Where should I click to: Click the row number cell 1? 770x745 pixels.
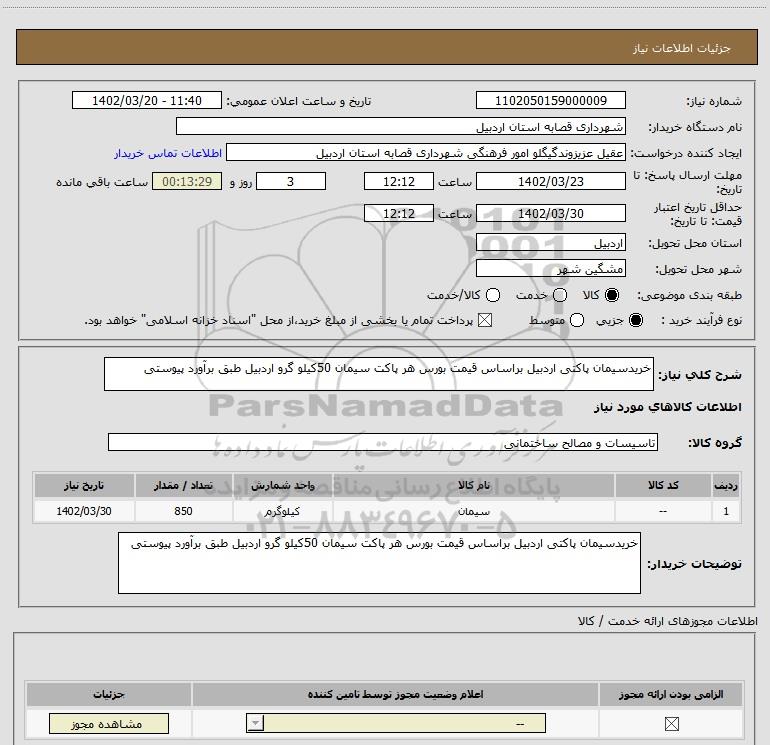pyautogui.click(x=726, y=511)
